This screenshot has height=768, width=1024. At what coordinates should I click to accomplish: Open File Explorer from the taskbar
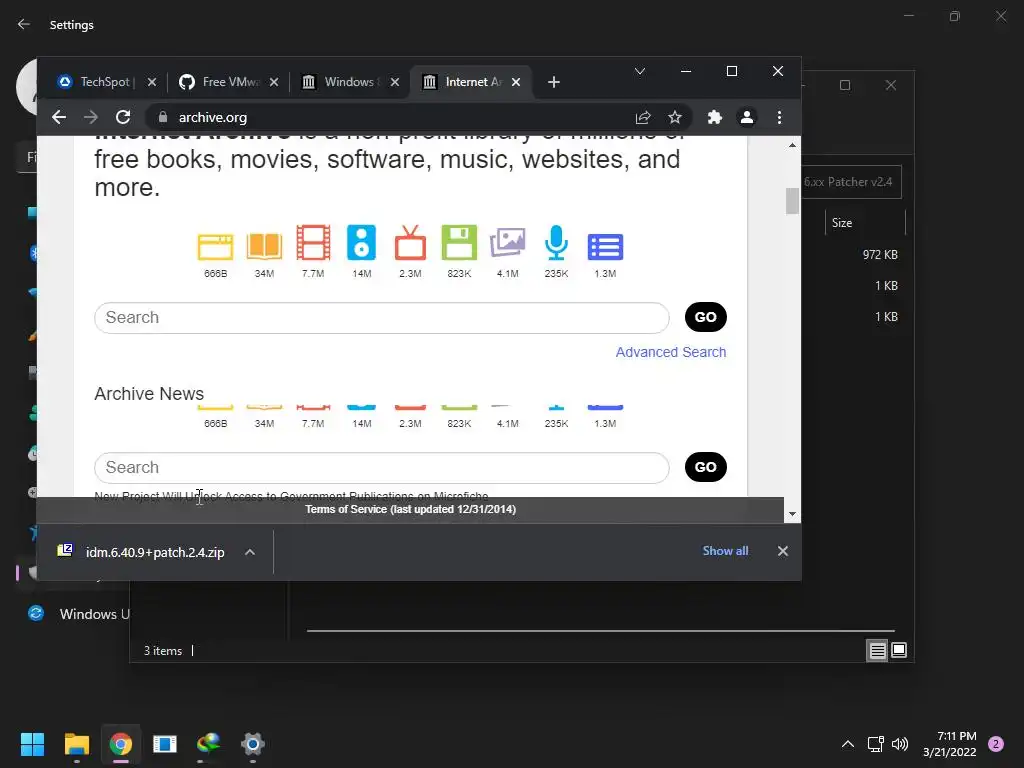[x=76, y=744]
